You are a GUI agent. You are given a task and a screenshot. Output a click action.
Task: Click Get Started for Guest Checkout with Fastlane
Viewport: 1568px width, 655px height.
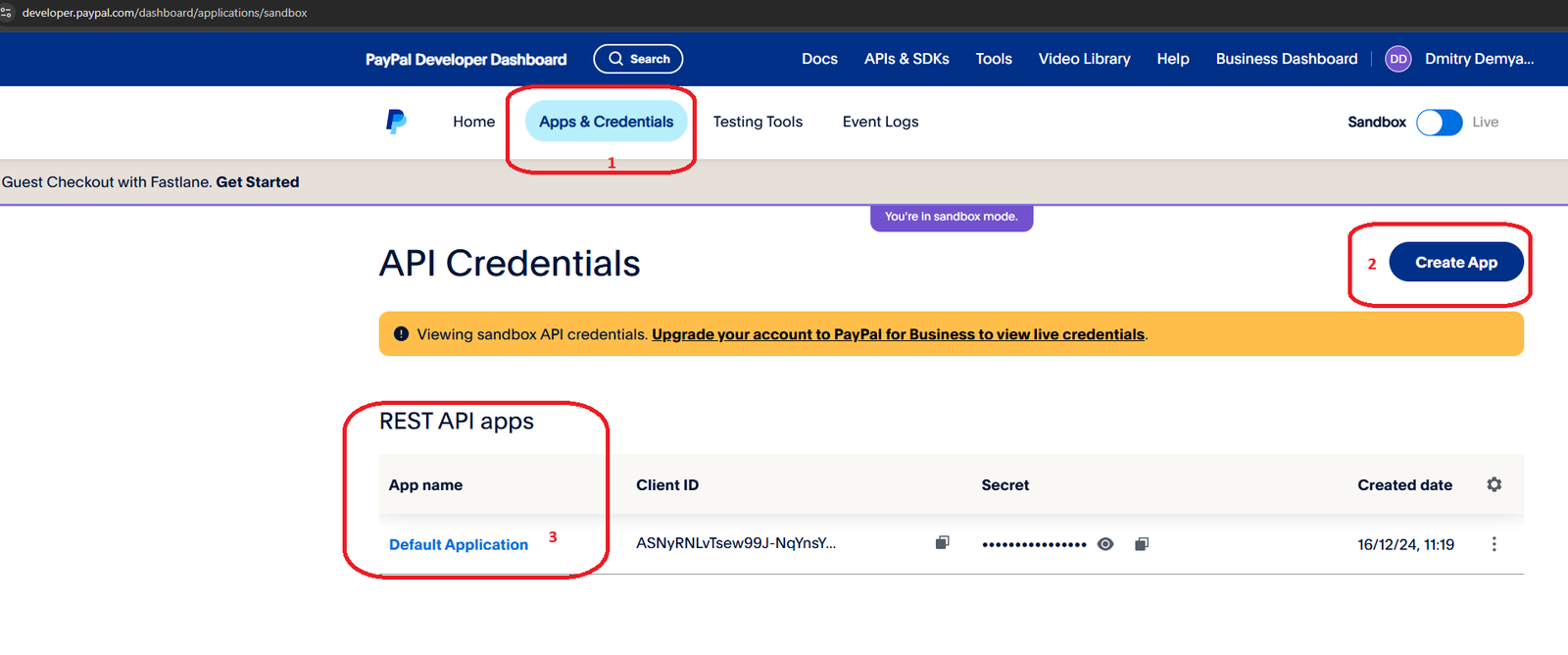click(x=258, y=181)
